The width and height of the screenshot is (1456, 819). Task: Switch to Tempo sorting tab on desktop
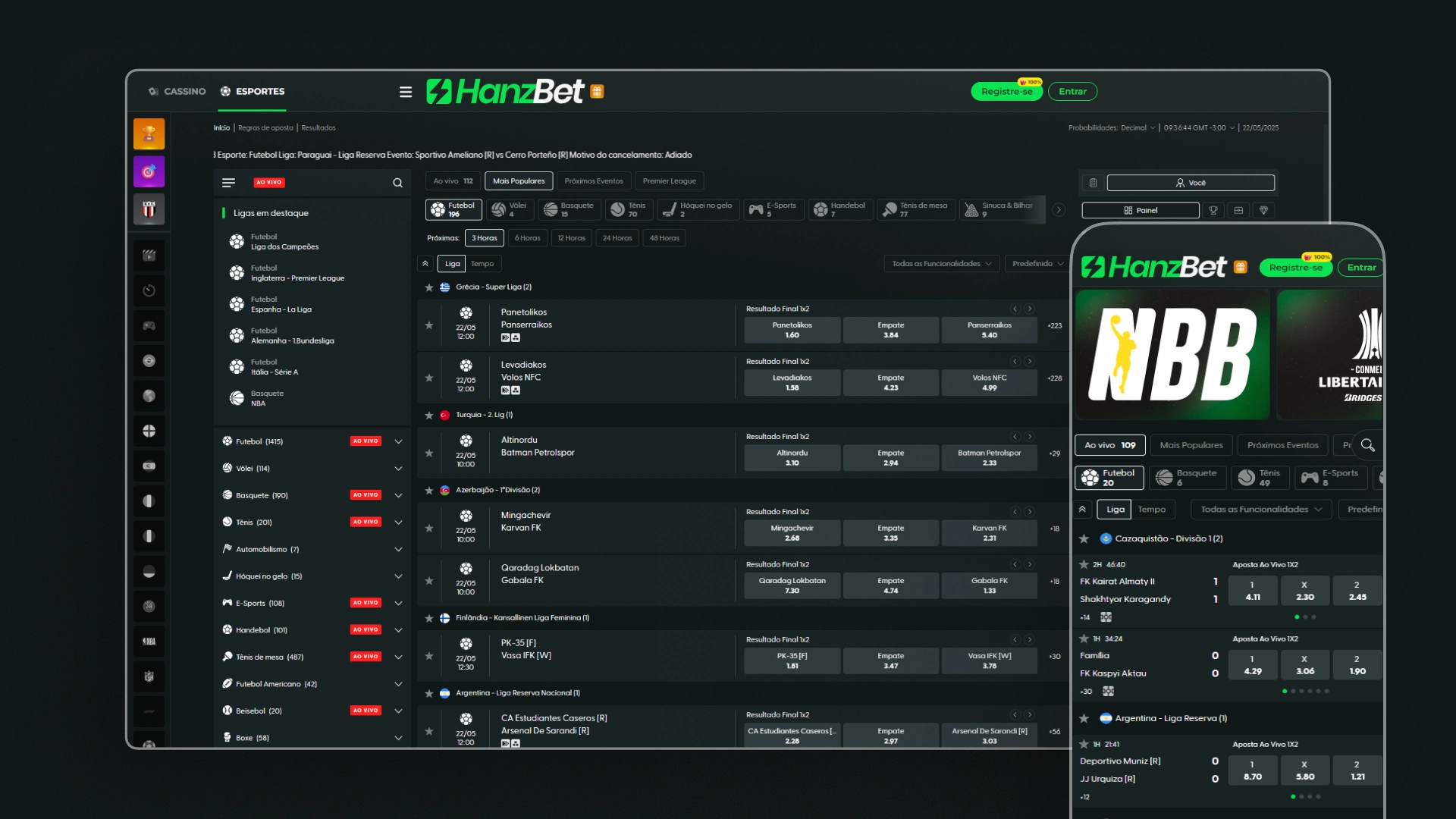482,264
